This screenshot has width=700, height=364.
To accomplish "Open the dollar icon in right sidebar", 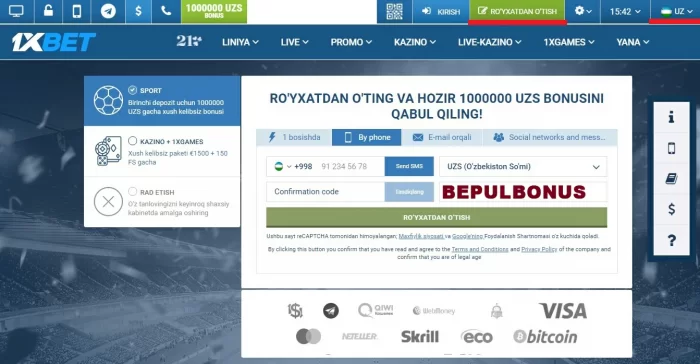I will point(671,209).
